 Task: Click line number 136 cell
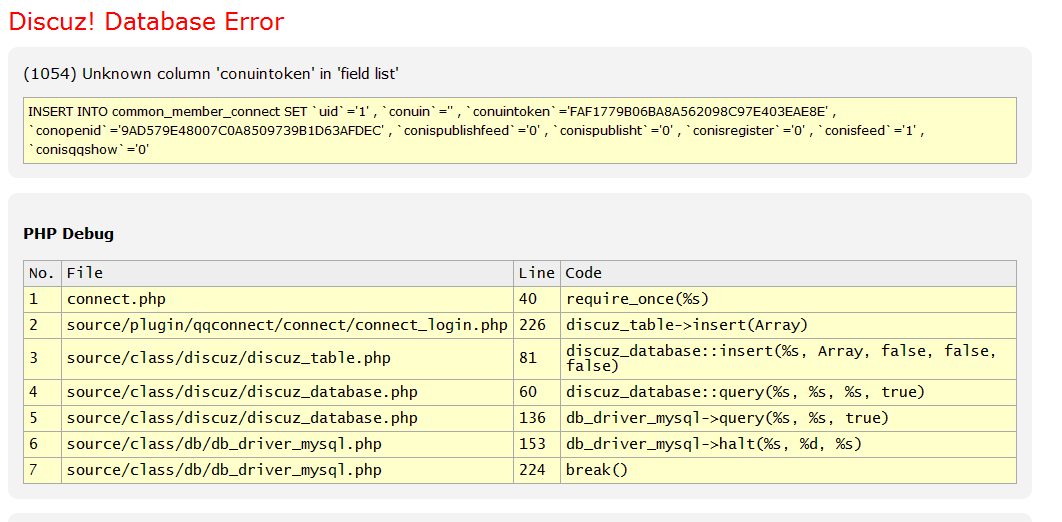tap(537, 418)
